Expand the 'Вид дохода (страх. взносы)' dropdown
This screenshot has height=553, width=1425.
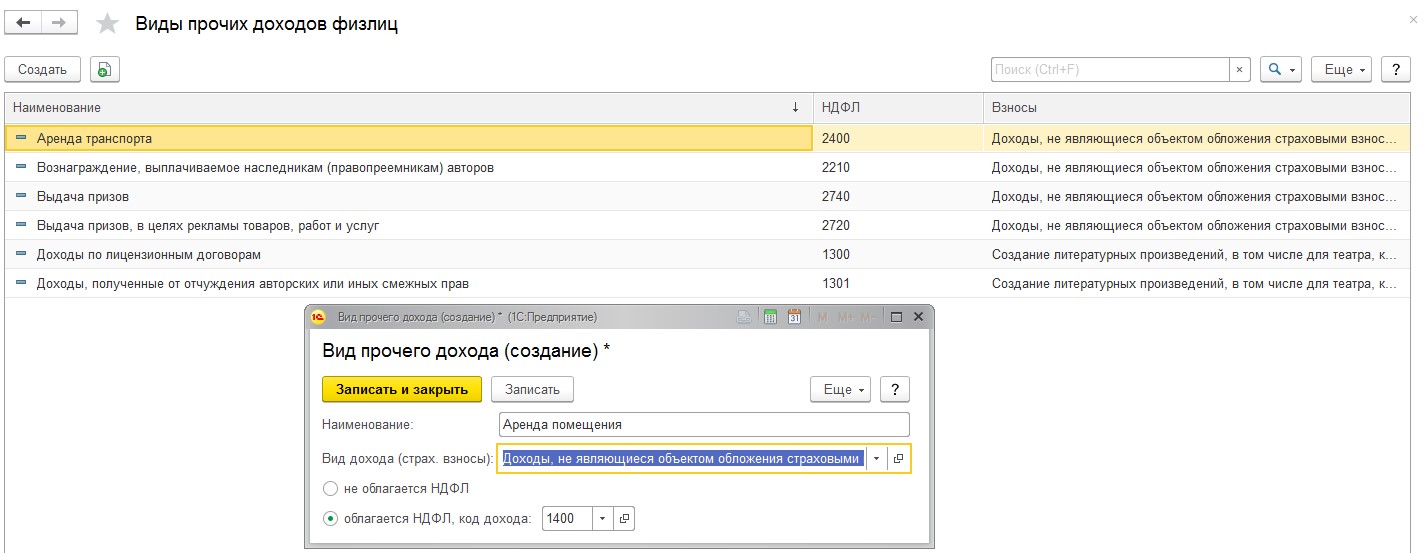[x=876, y=458]
